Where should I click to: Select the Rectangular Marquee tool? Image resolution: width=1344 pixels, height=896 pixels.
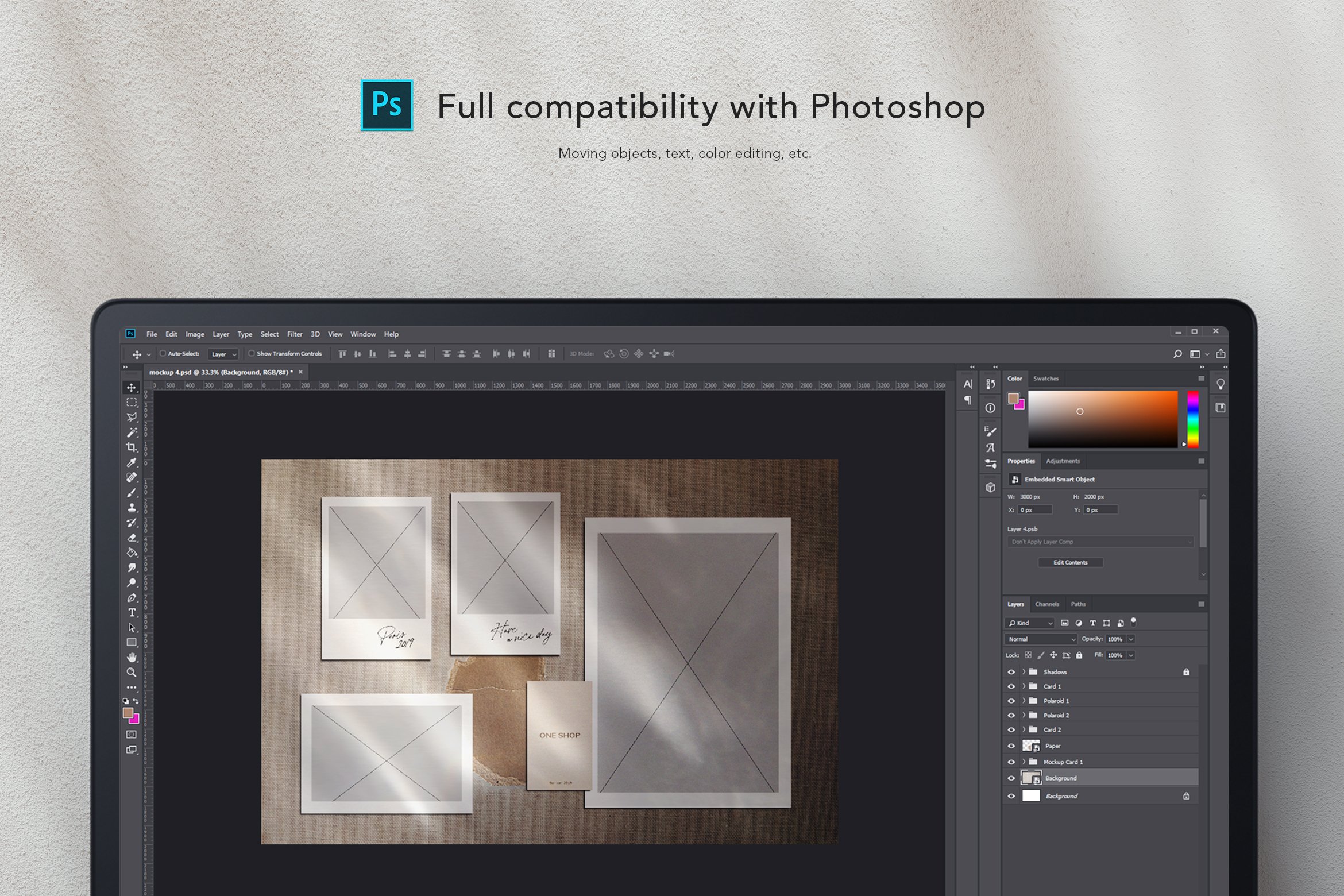[x=132, y=403]
